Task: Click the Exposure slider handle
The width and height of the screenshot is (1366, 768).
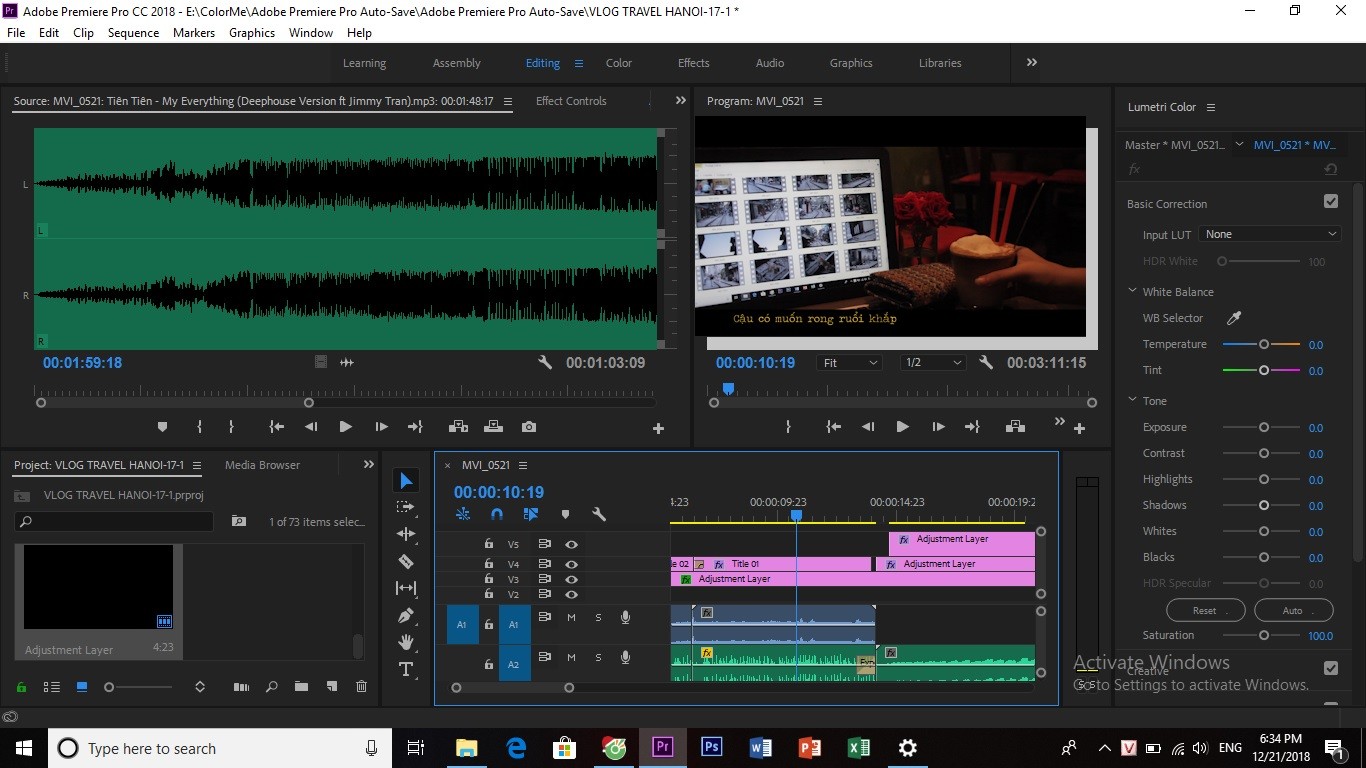Action: click(x=1264, y=427)
